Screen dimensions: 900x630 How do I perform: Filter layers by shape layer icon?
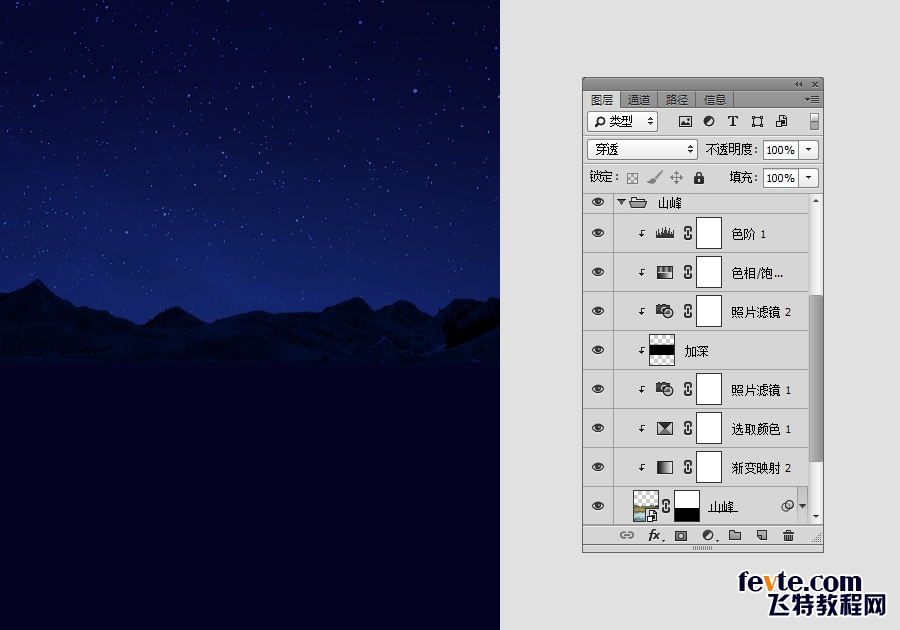coord(757,121)
